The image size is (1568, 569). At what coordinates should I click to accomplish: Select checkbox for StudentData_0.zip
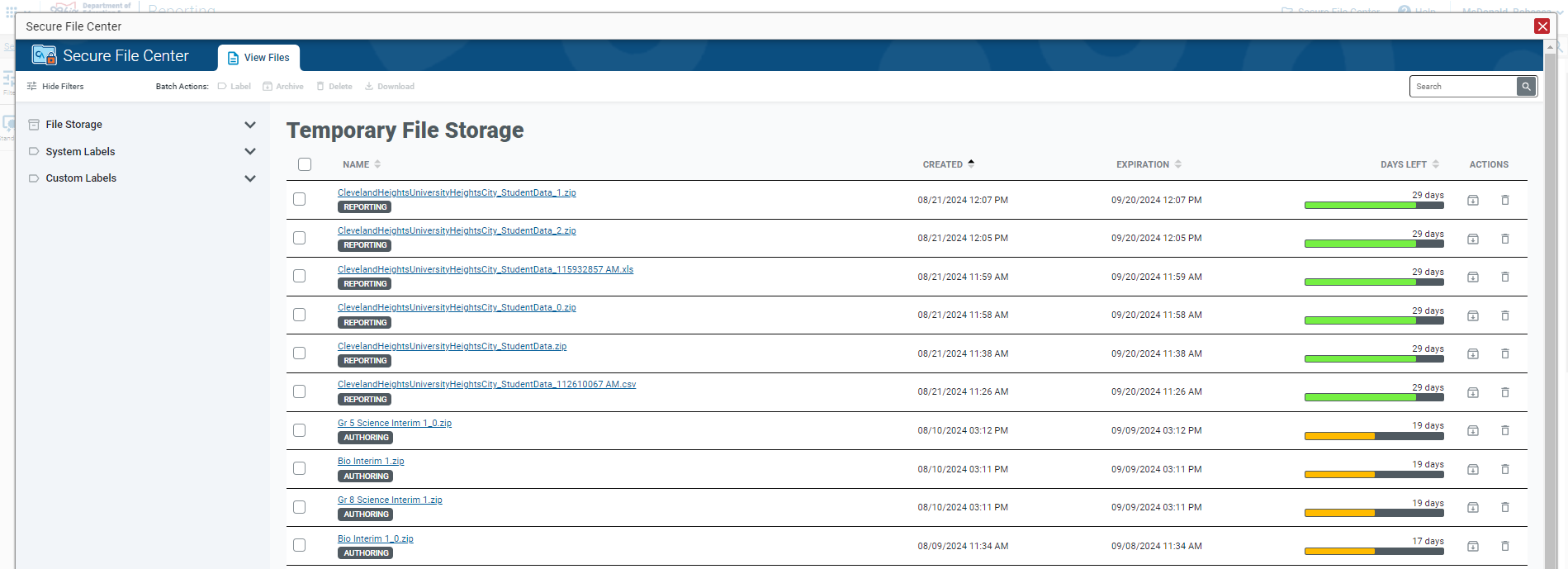click(299, 315)
